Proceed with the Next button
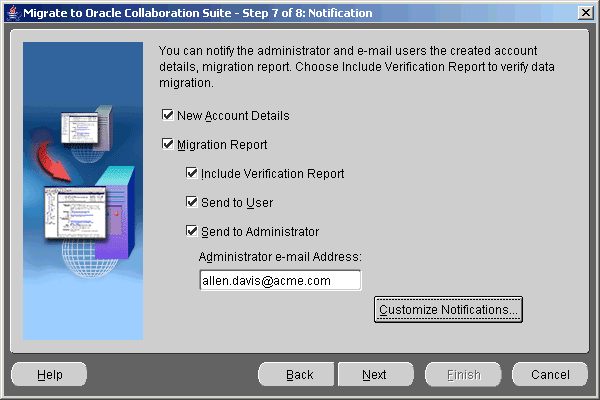This screenshot has width=600, height=400. click(375, 374)
